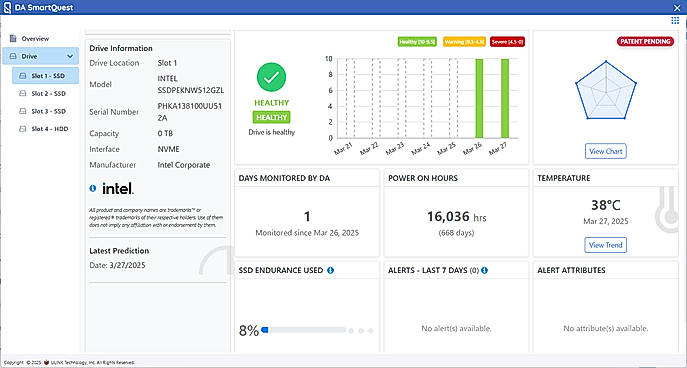Select Slot 1 - SSD
The width and height of the screenshot is (687, 368).
pos(46,76)
